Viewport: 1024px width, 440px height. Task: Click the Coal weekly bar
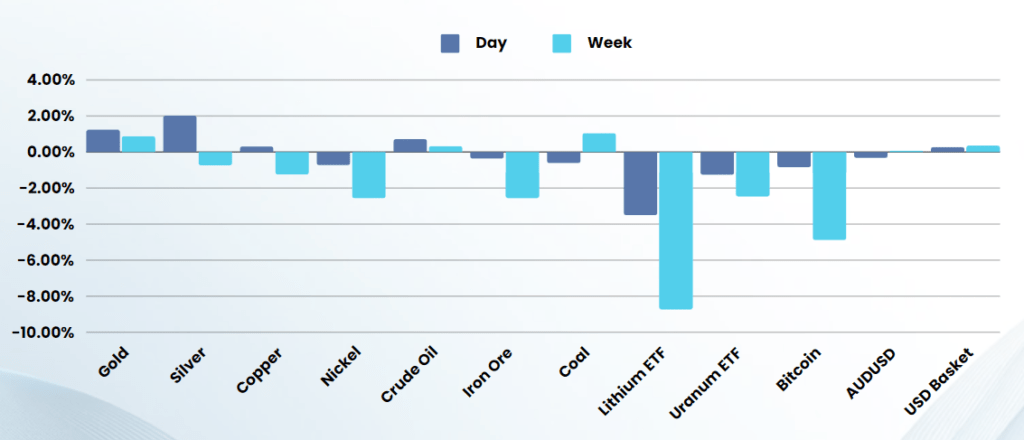point(599,143)
